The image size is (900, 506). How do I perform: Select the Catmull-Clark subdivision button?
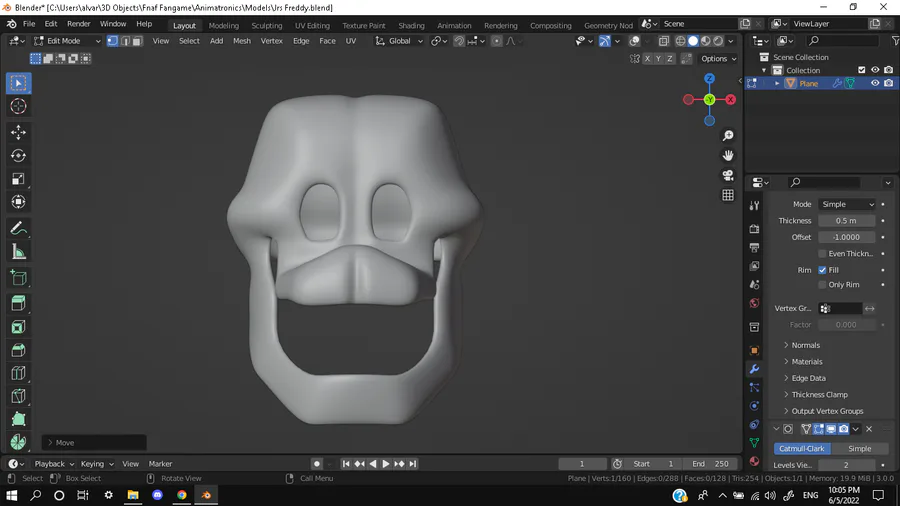(x=802, y=449)
